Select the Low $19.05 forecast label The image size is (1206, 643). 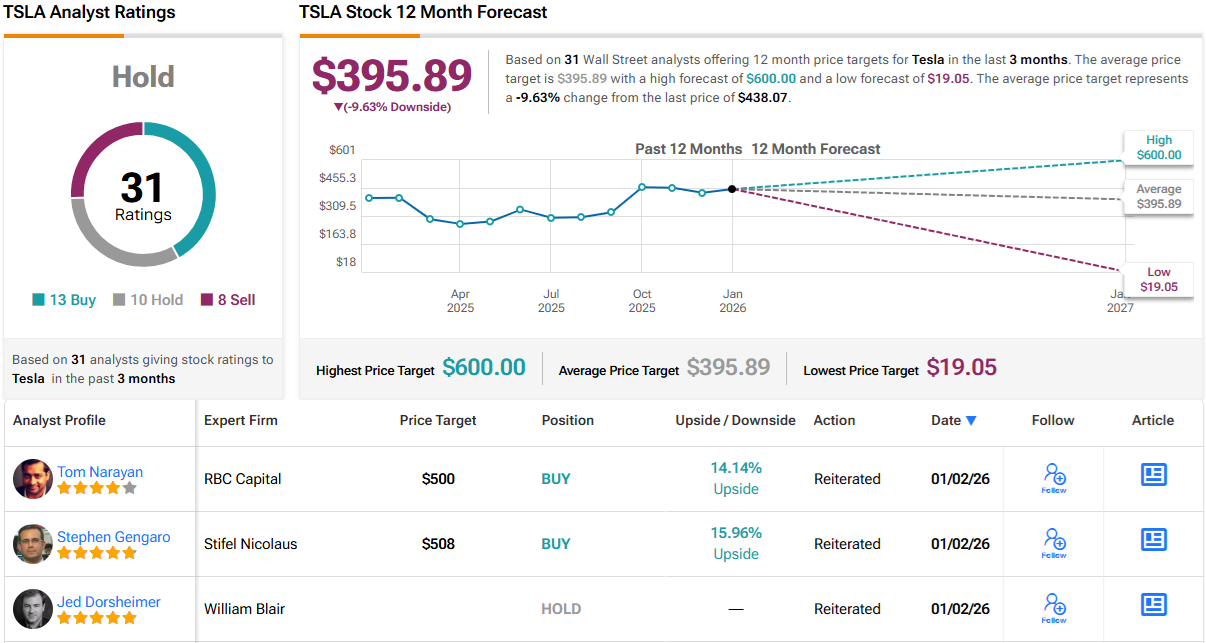pos(1158,280)
